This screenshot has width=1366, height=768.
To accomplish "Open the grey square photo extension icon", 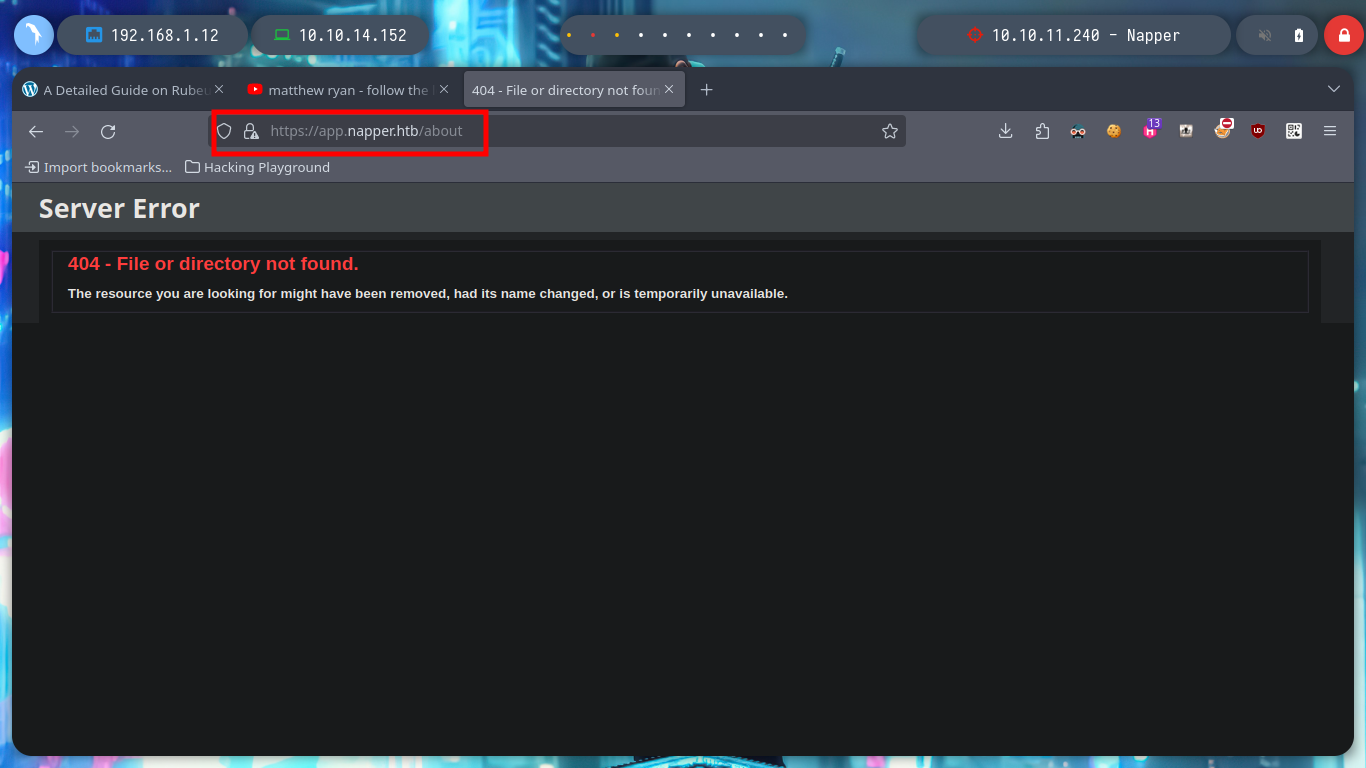I will pyautogui.click(x=1186, y=131).
